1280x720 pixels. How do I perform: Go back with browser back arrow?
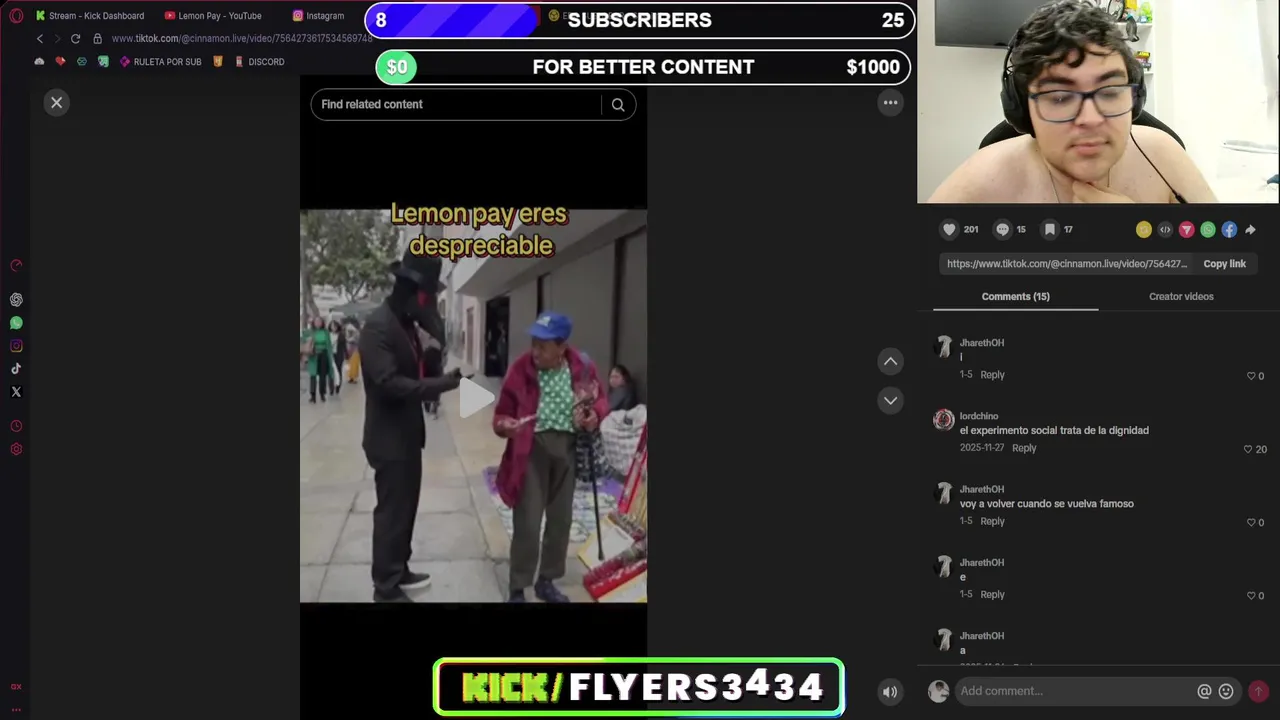[40, 39]
